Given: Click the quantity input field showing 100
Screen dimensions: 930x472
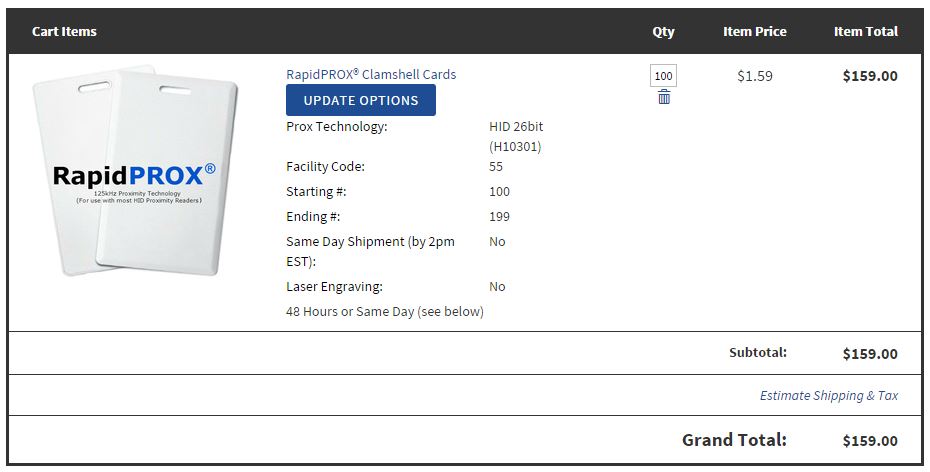Looking at the screenshot, I should (x=664, y=76).
